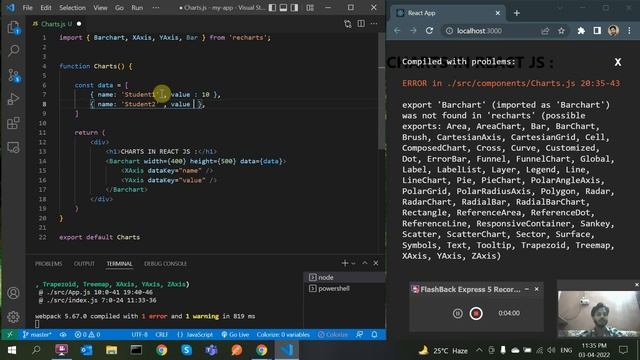Close the React App browser tab

tap(498, 13)
